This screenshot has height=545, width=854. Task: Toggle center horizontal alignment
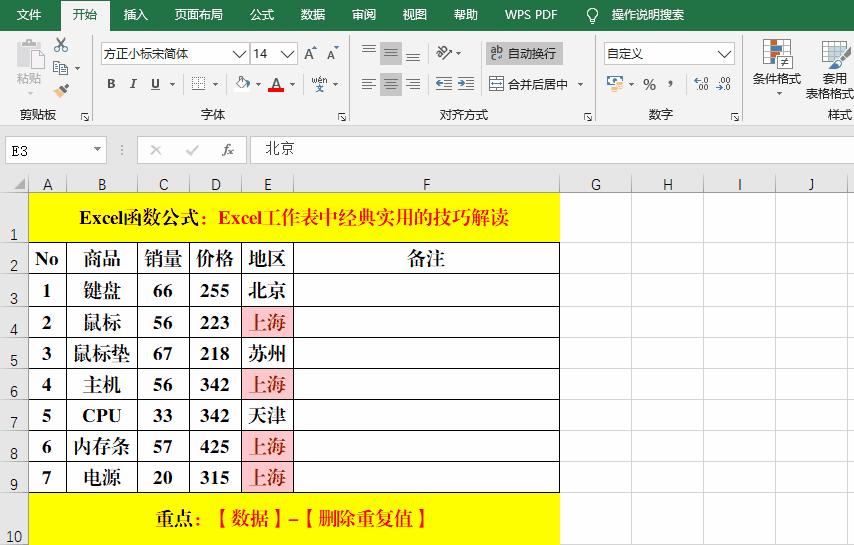pos(391,84)
